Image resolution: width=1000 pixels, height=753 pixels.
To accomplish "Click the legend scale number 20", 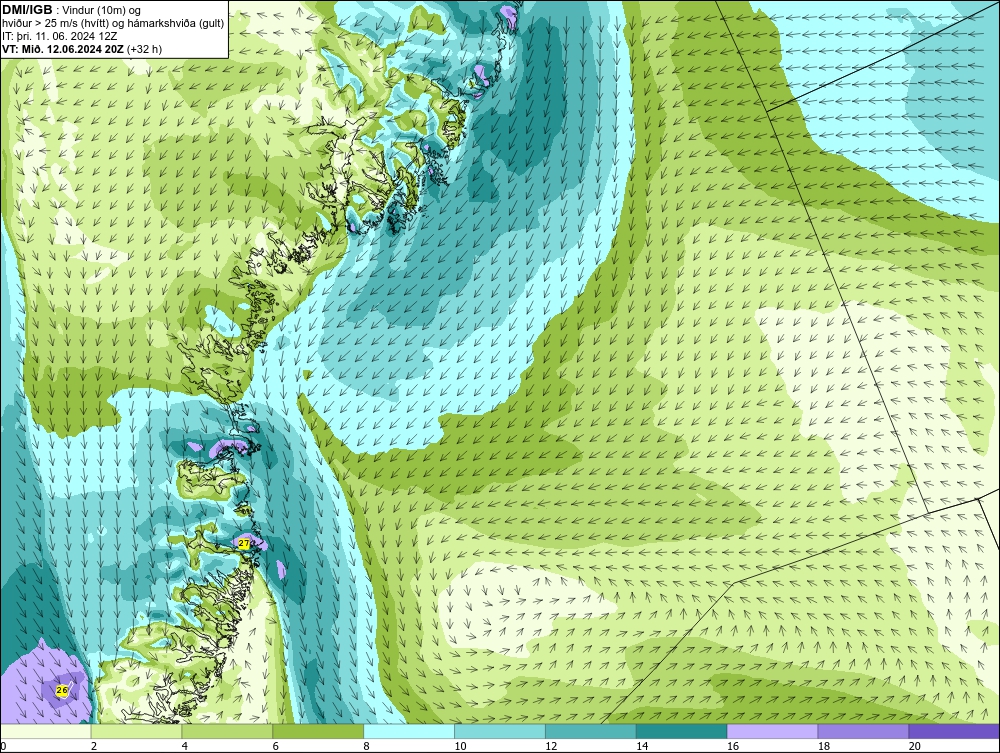I will [x=915, y=746].
